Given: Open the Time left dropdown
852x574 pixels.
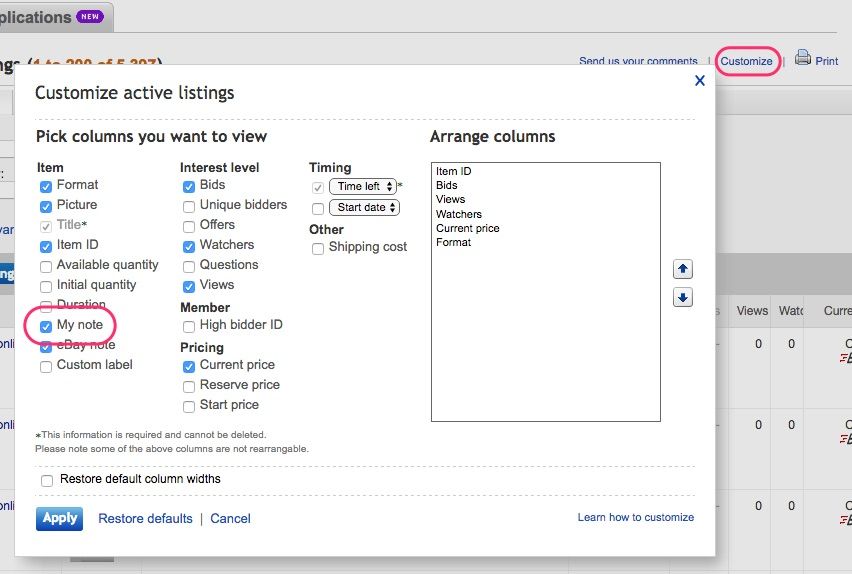Looking at the screenshot, I should (363, 187).
